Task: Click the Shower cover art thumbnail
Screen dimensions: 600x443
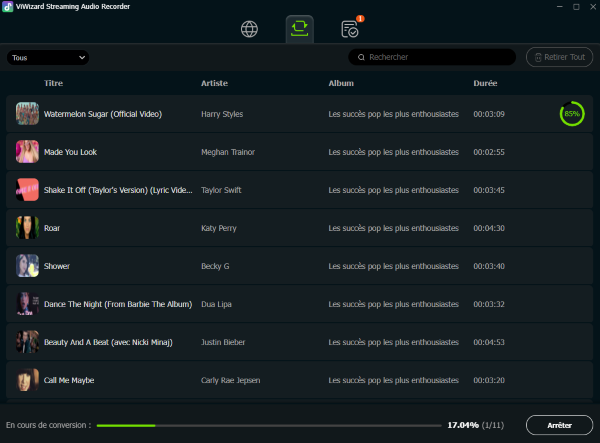Action: click(x=27, y=266)
